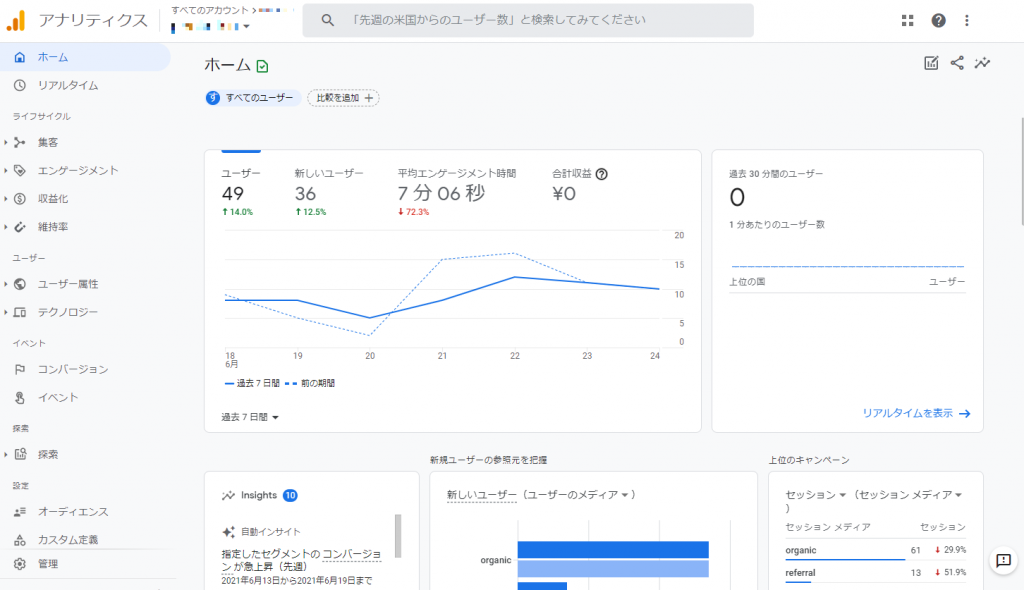Click the 過去 30 分間のユーザー heading

(776, 174)
